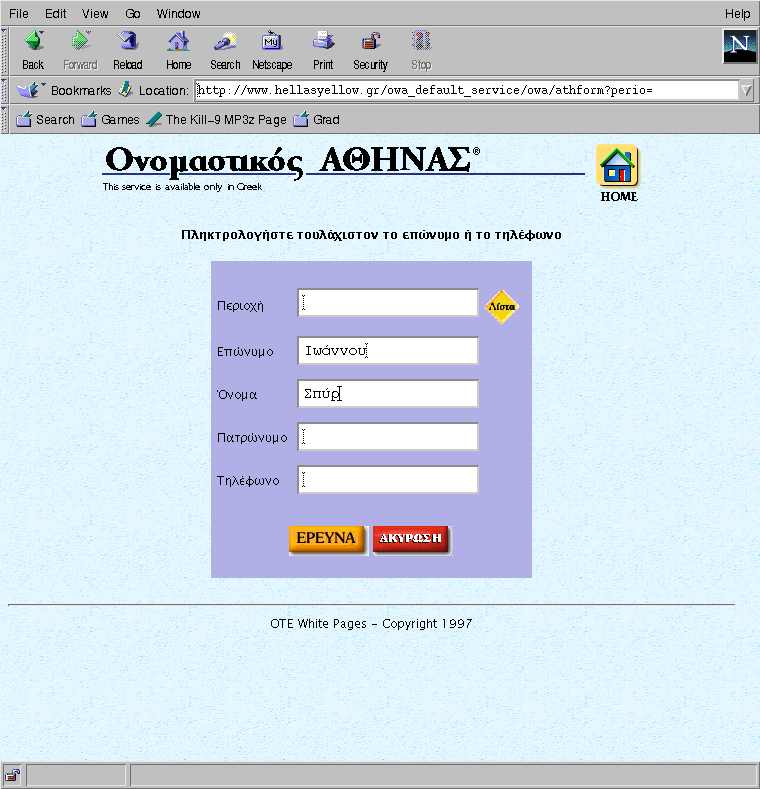Open the yellow diamond Λίστα list

click(x=502, y=306)
